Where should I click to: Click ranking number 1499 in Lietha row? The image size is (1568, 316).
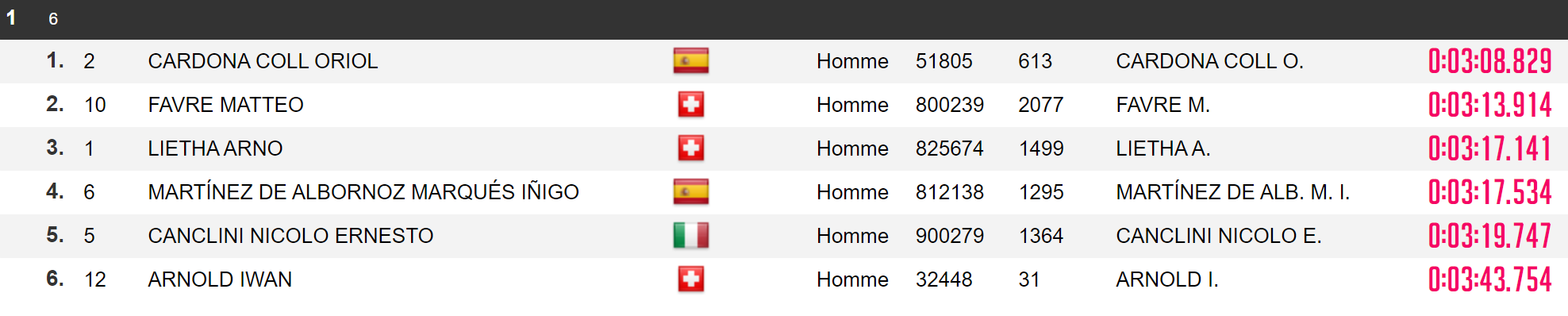pos(1041,148)
